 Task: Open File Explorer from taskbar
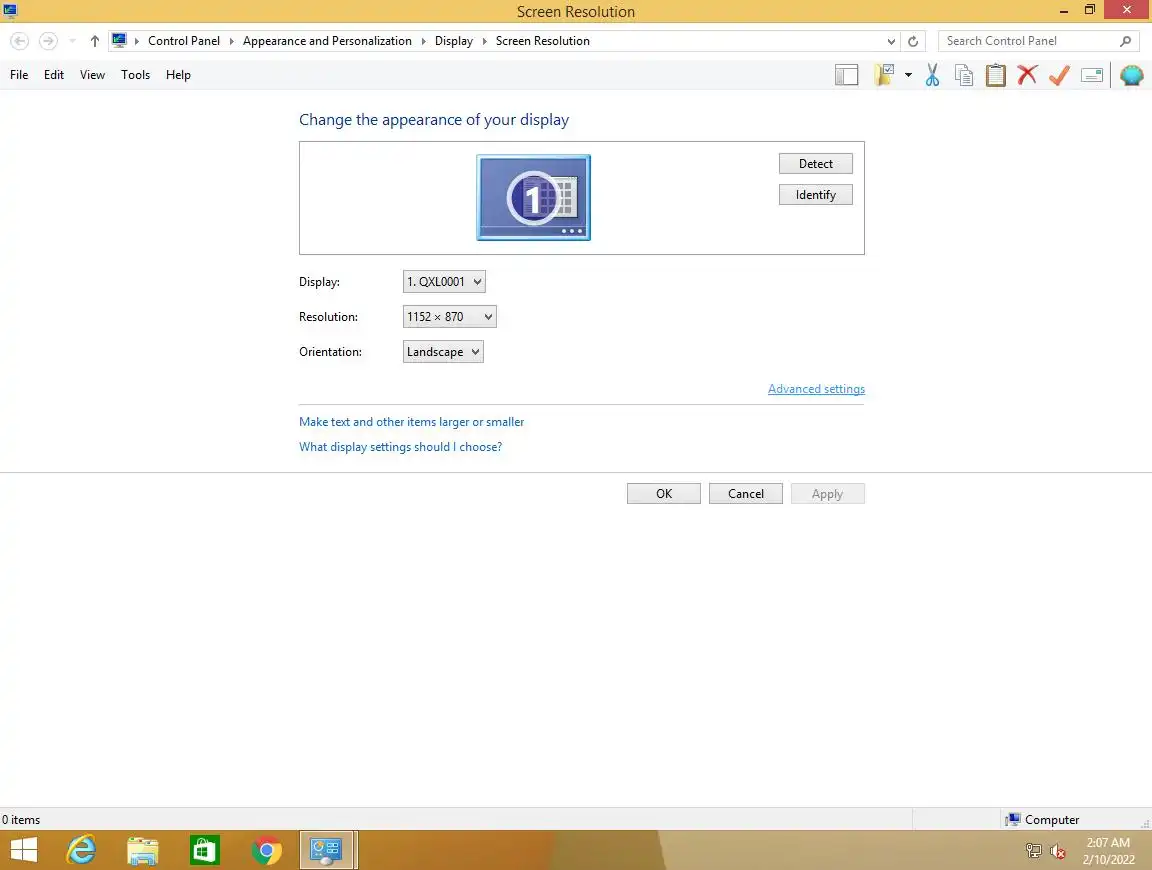143,850
